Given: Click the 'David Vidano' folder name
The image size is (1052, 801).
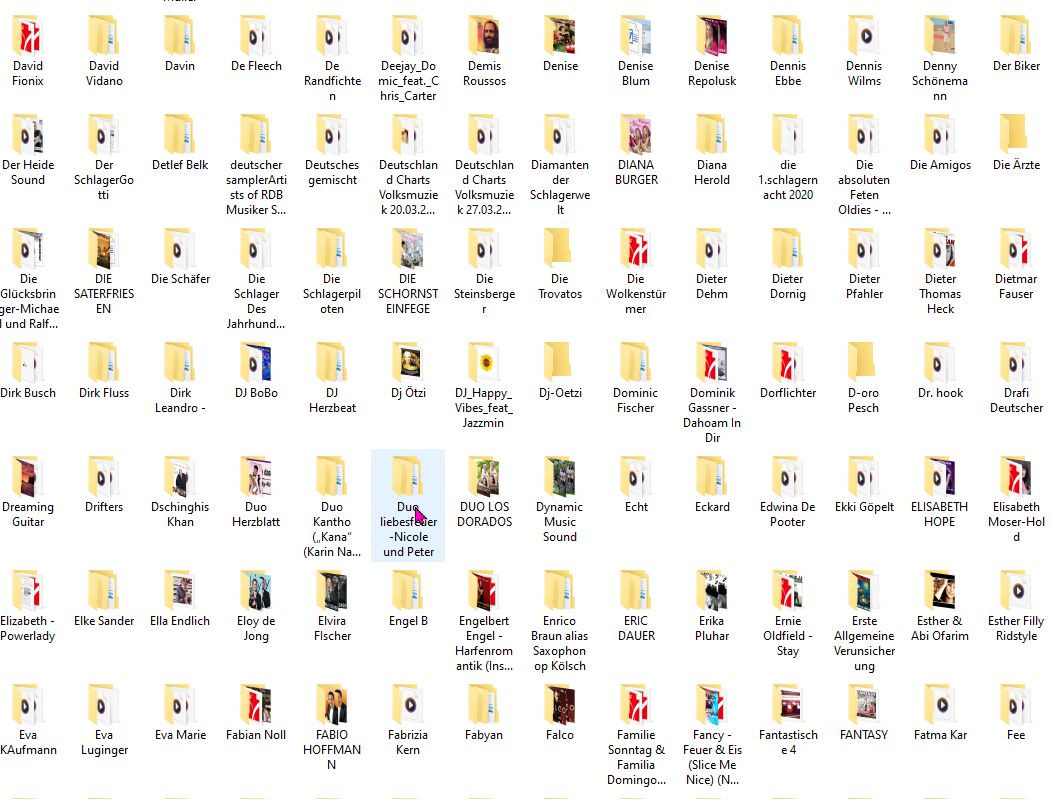Looking at the screenshot, I should coord(104,73).
